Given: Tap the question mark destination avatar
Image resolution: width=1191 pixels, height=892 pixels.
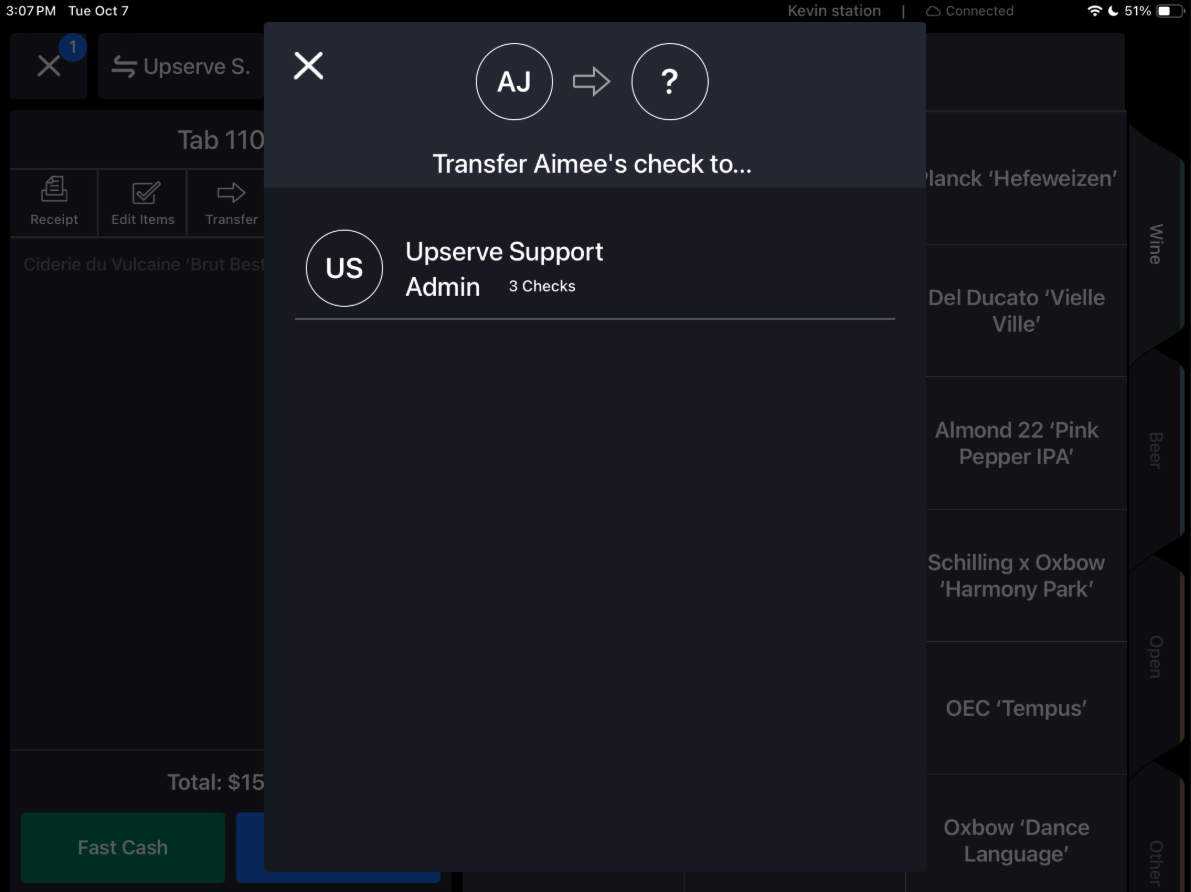Looking at the screenshot, I should pos(669,81).
